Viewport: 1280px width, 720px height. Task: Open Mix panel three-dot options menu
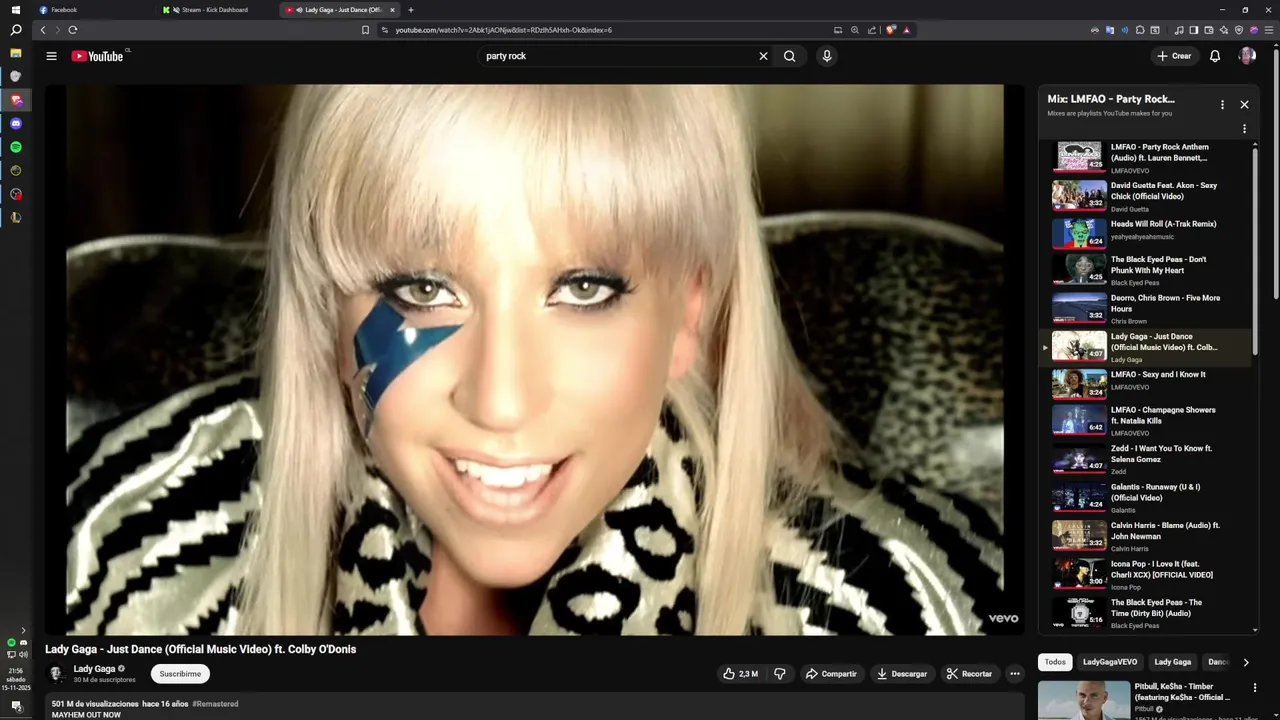click(1222, 104)
